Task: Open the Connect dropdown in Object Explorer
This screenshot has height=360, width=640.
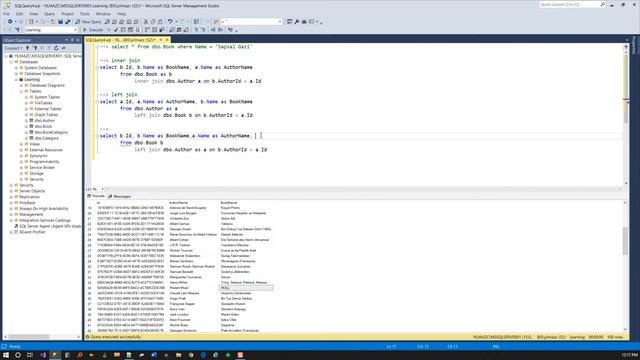Action: click(13, 48)
